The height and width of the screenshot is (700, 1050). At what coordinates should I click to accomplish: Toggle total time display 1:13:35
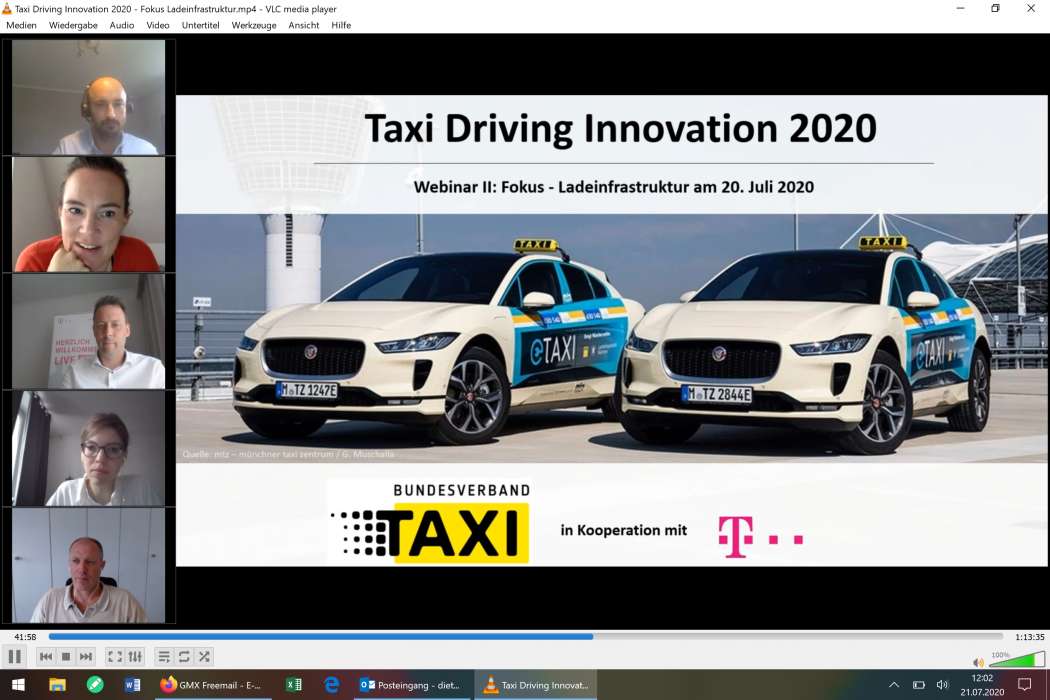(1029, 637)
